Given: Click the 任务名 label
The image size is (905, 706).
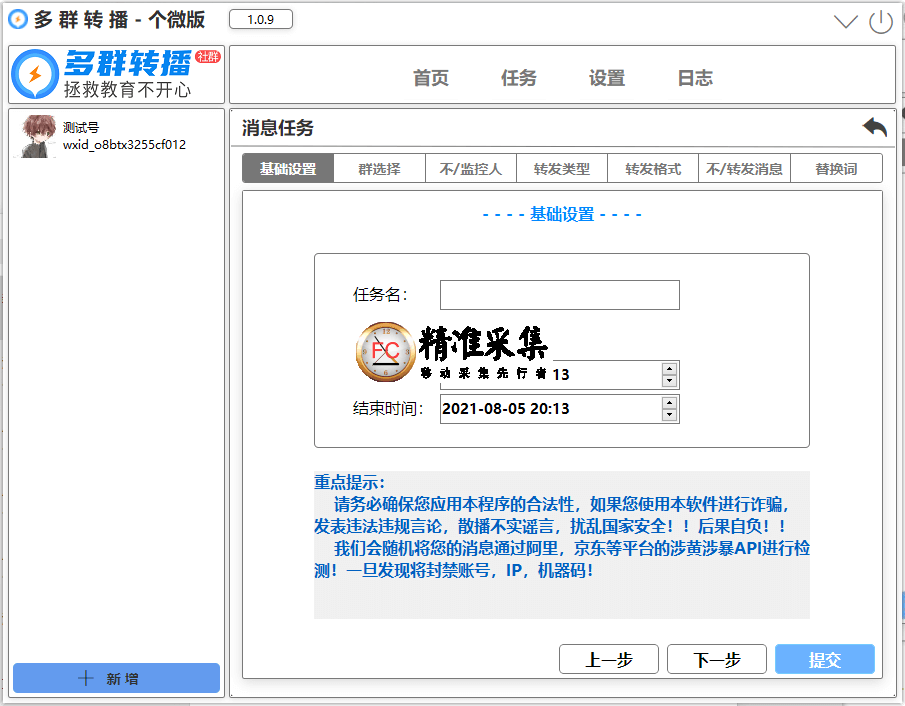Looking at the screenshot, I should point(380,295).
